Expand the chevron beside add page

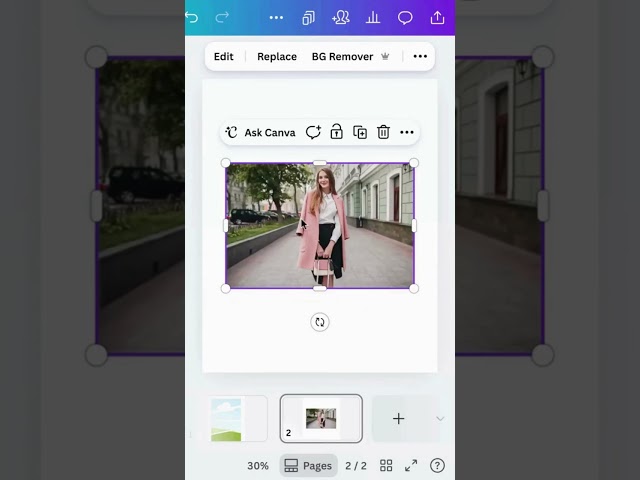pos(440,418)
